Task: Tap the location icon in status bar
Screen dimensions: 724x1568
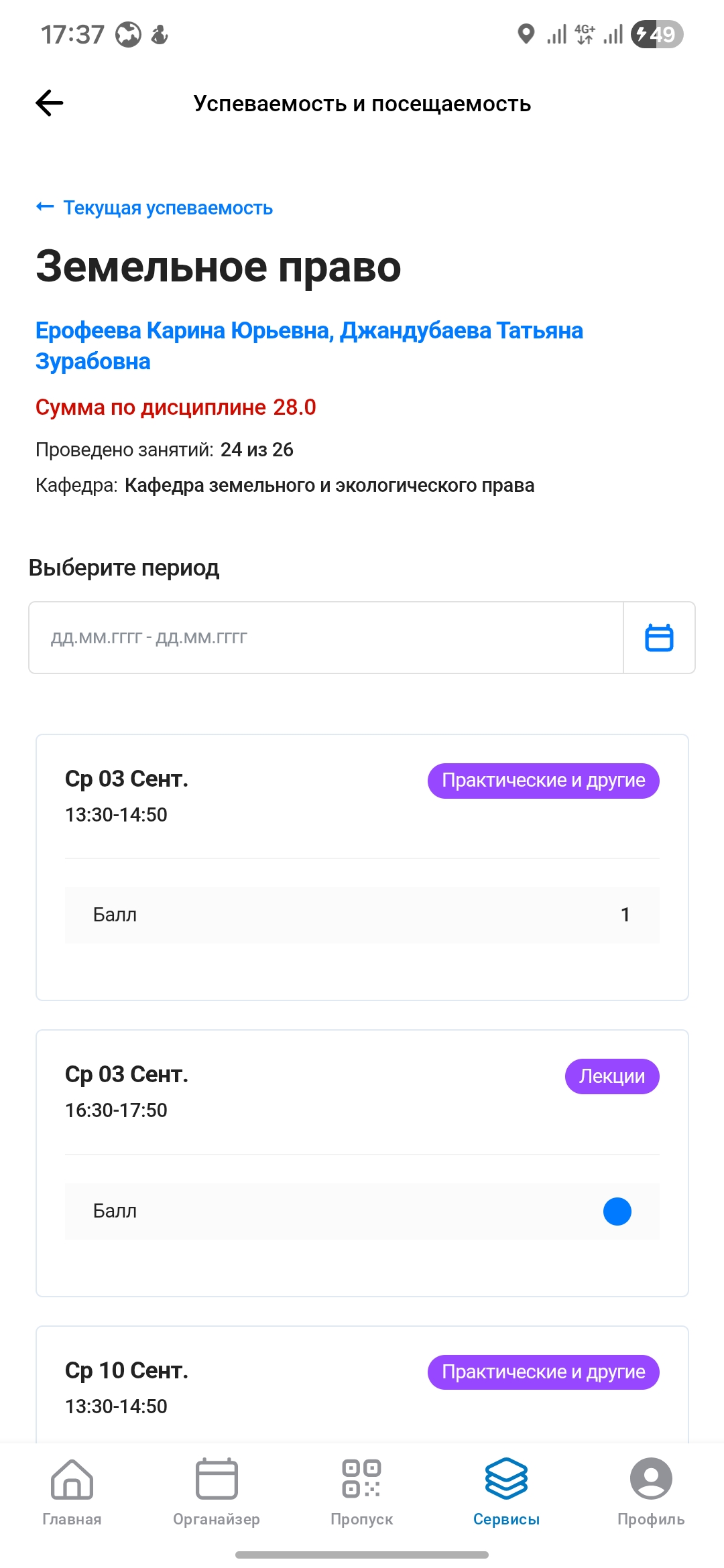Action: (x=526, y=34)
